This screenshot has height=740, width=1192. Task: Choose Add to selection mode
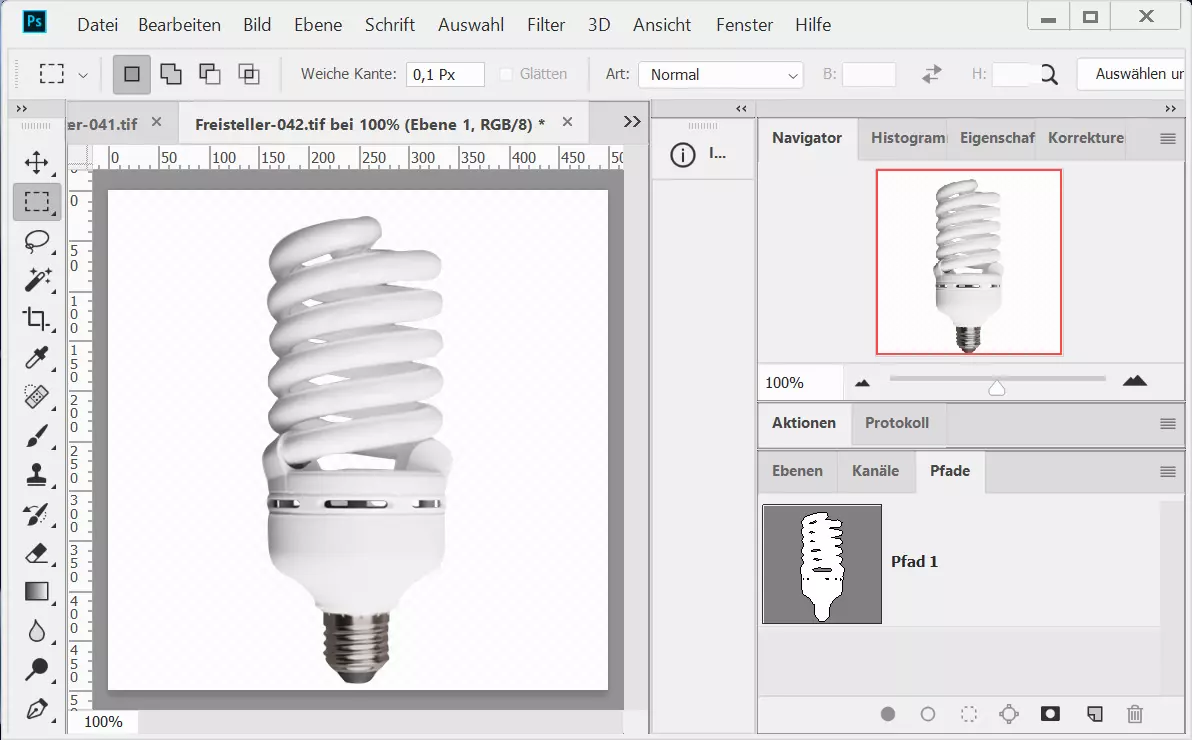[171, 74]
